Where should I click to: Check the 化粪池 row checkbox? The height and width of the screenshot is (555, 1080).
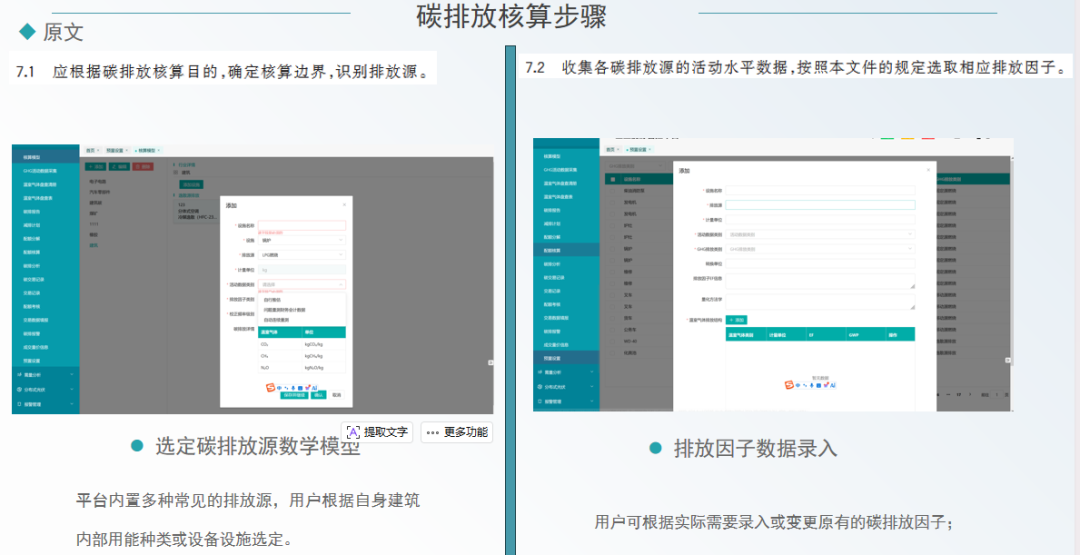coord(612,353)
